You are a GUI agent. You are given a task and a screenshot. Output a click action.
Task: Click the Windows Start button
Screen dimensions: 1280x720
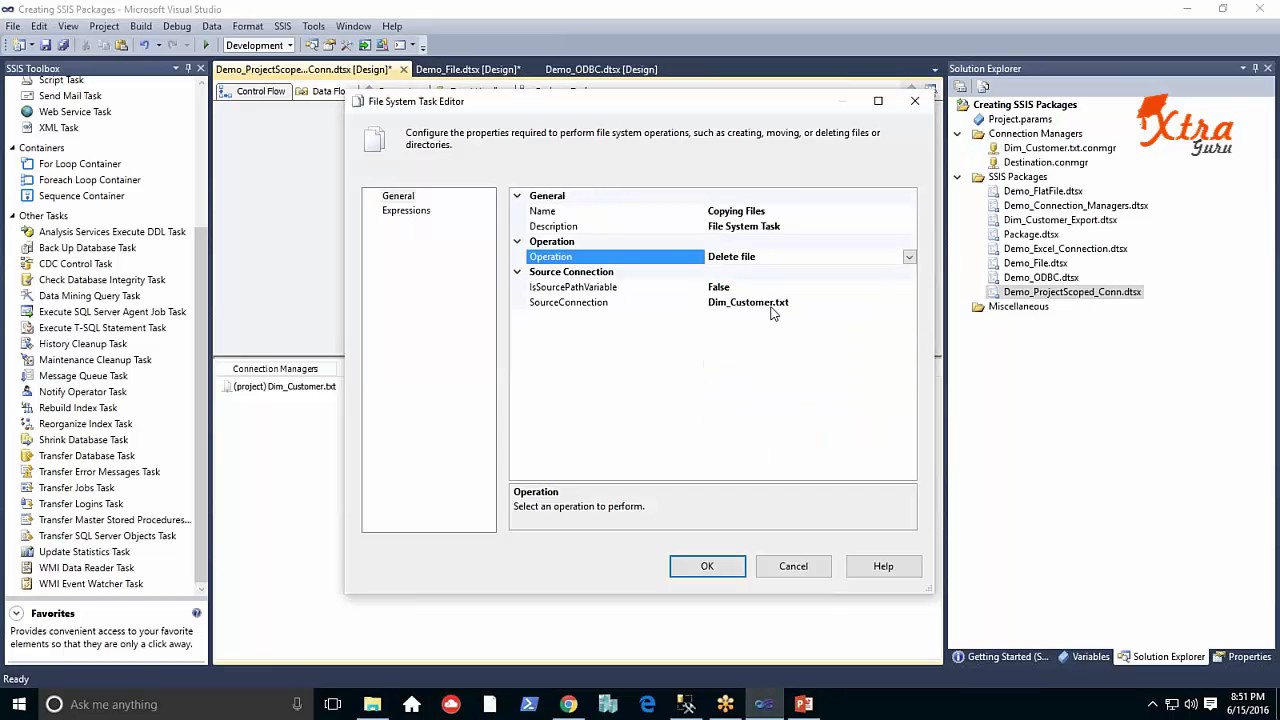point(19,704)
